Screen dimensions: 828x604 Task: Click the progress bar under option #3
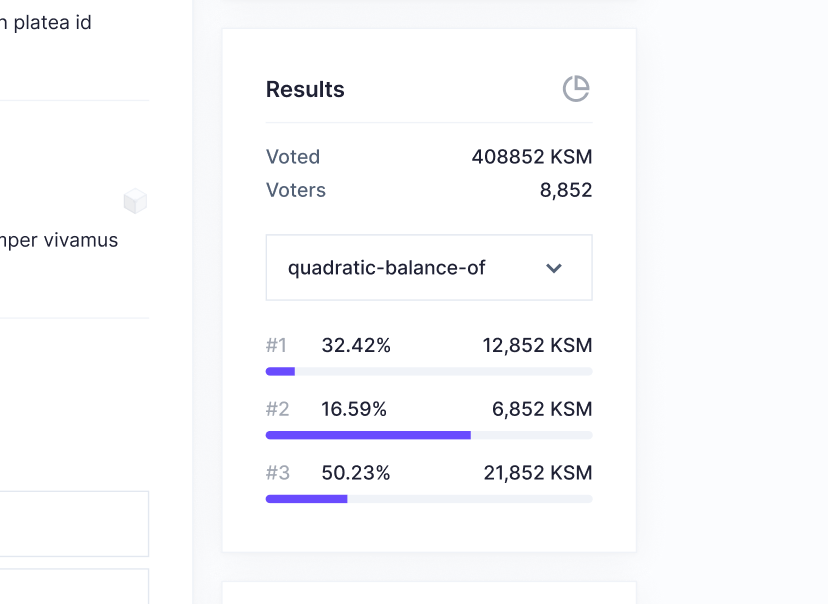[428, 499]
